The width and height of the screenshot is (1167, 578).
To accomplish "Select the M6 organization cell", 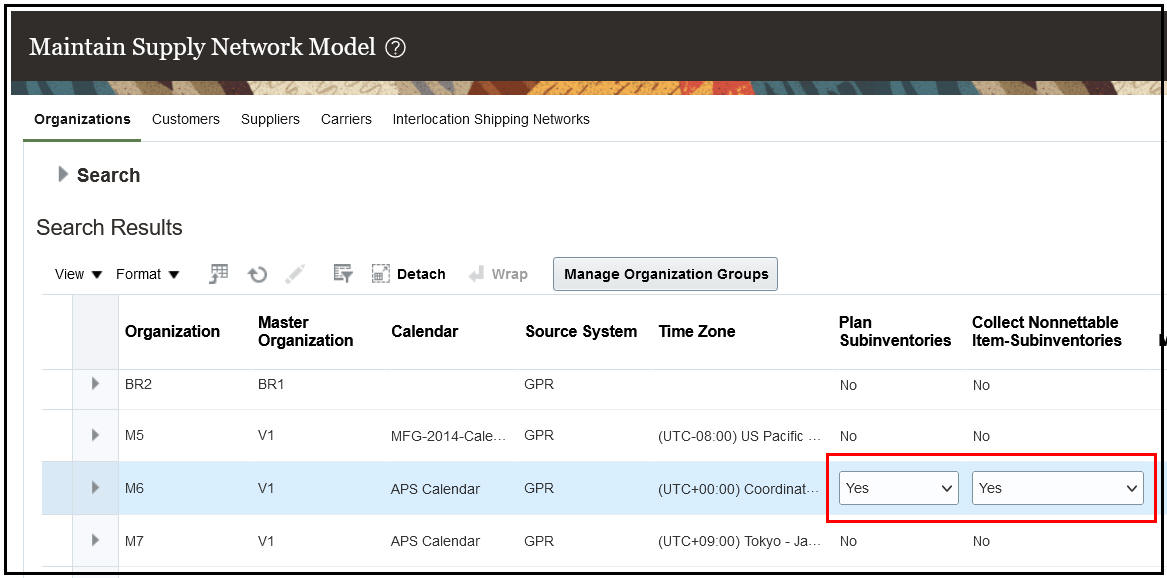I will tap(135, 489).
